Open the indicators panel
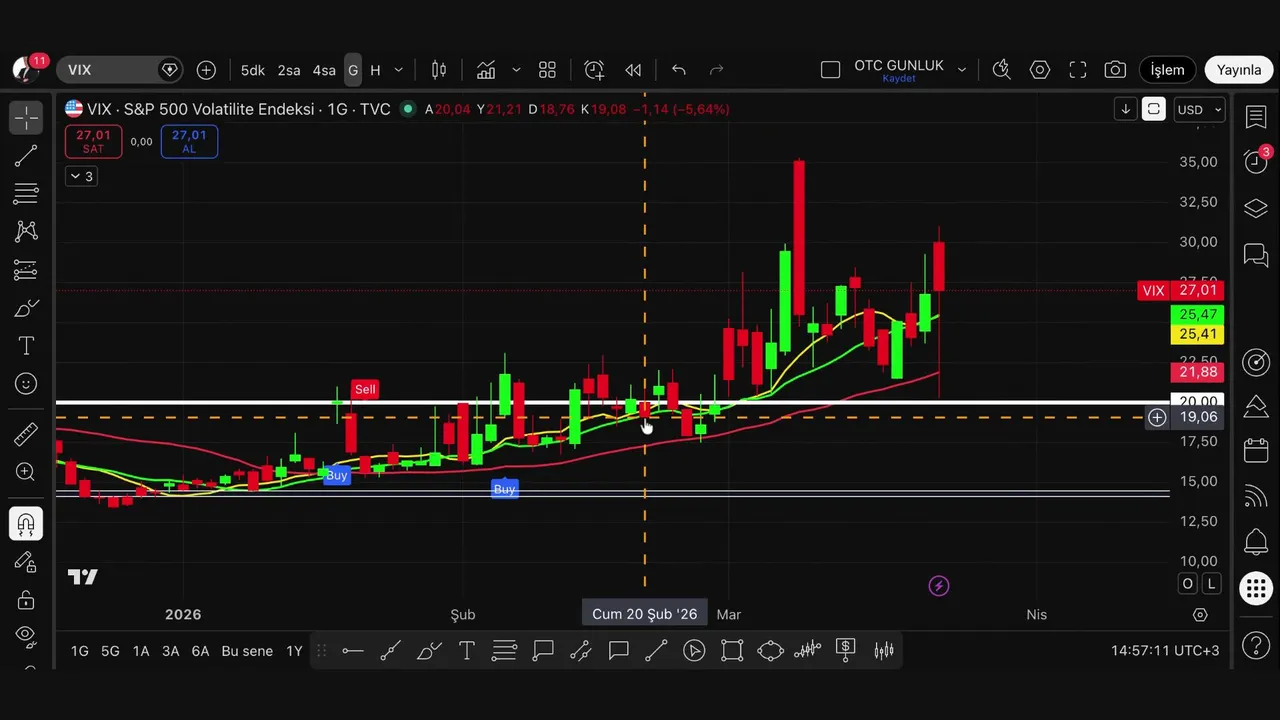The height and width of the screenshot is (720, 1280). (486, 70)
